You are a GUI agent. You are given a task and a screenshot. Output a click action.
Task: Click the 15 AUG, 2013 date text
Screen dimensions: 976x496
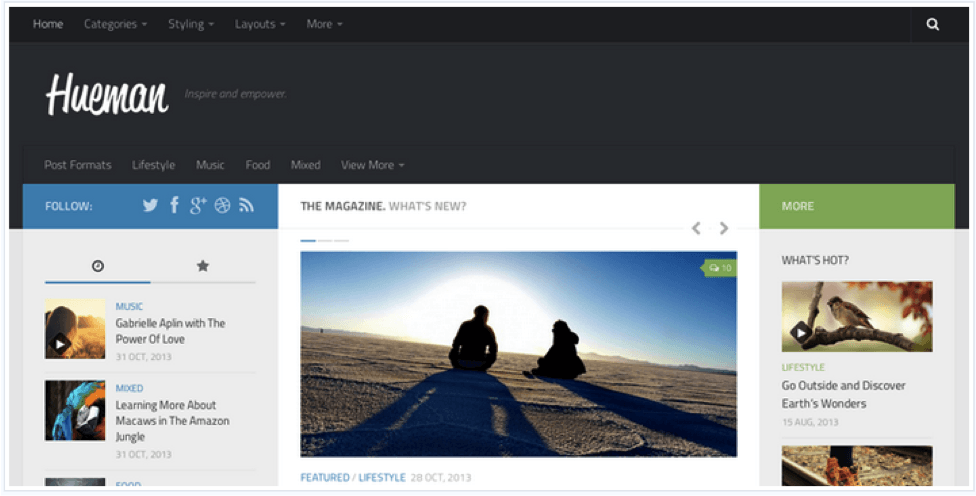click(810, 422)
